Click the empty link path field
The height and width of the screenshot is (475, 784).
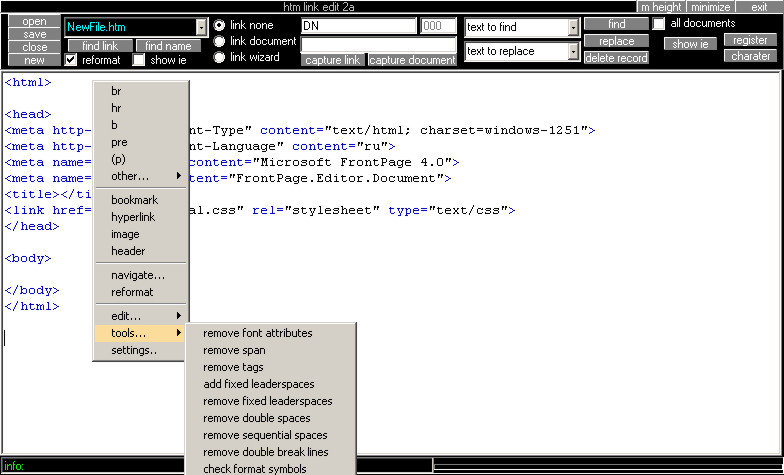pos(378,44)
